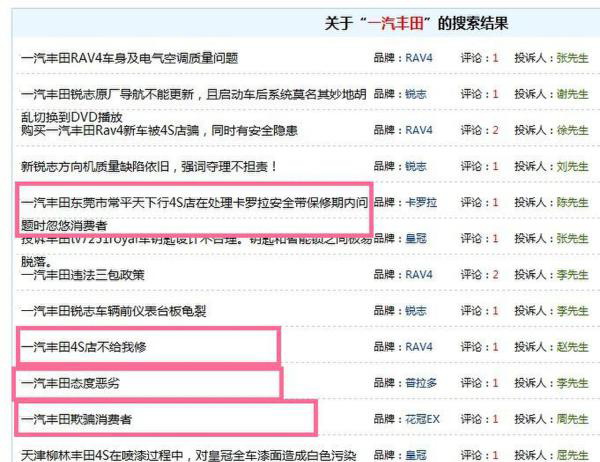This screenshot has height=462, width=600.
Task: Click RAV4 brand in the 新车被4S店骗 row
Action: 419,130
